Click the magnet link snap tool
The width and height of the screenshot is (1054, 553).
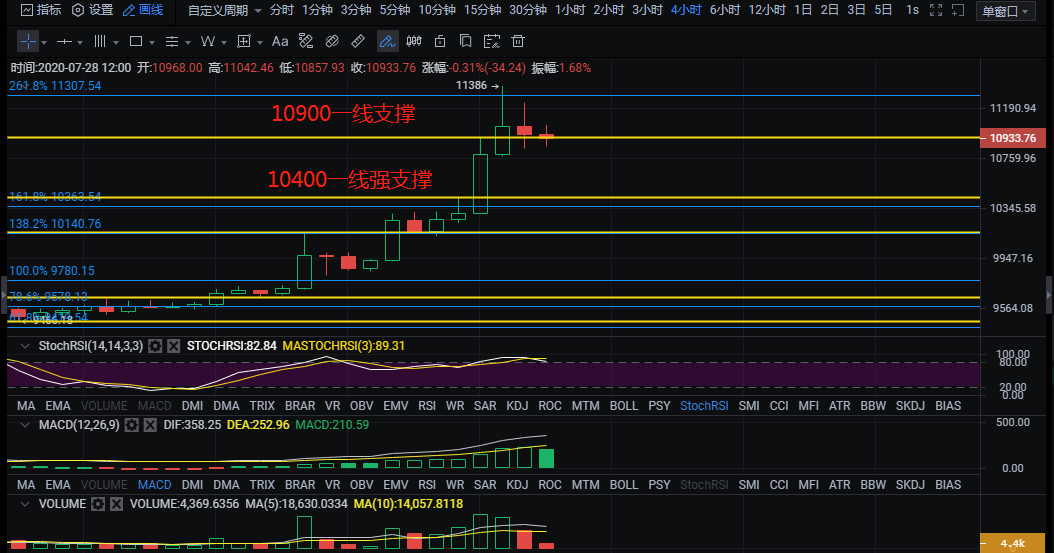332,42
